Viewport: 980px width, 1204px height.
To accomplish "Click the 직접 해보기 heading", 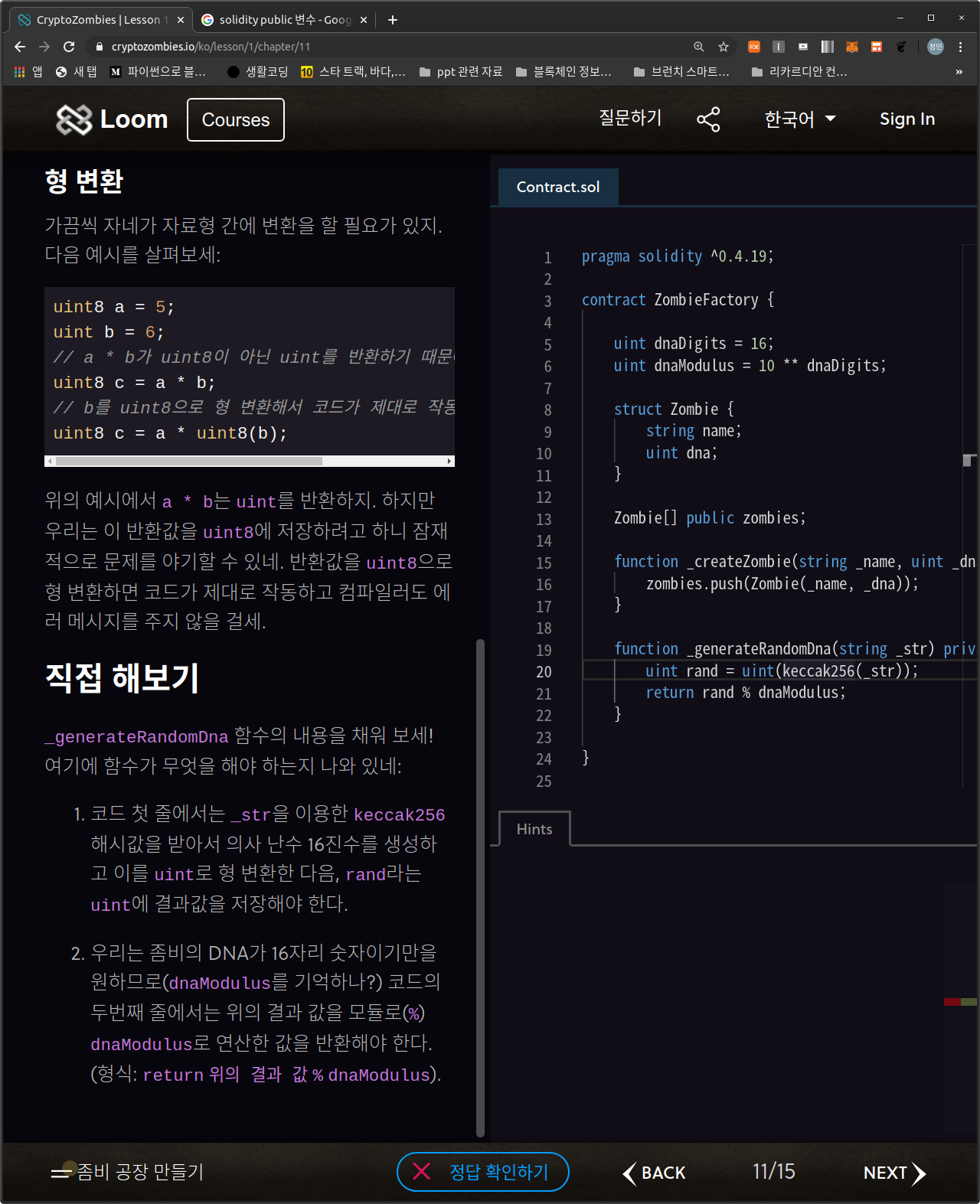I will 122,678.
